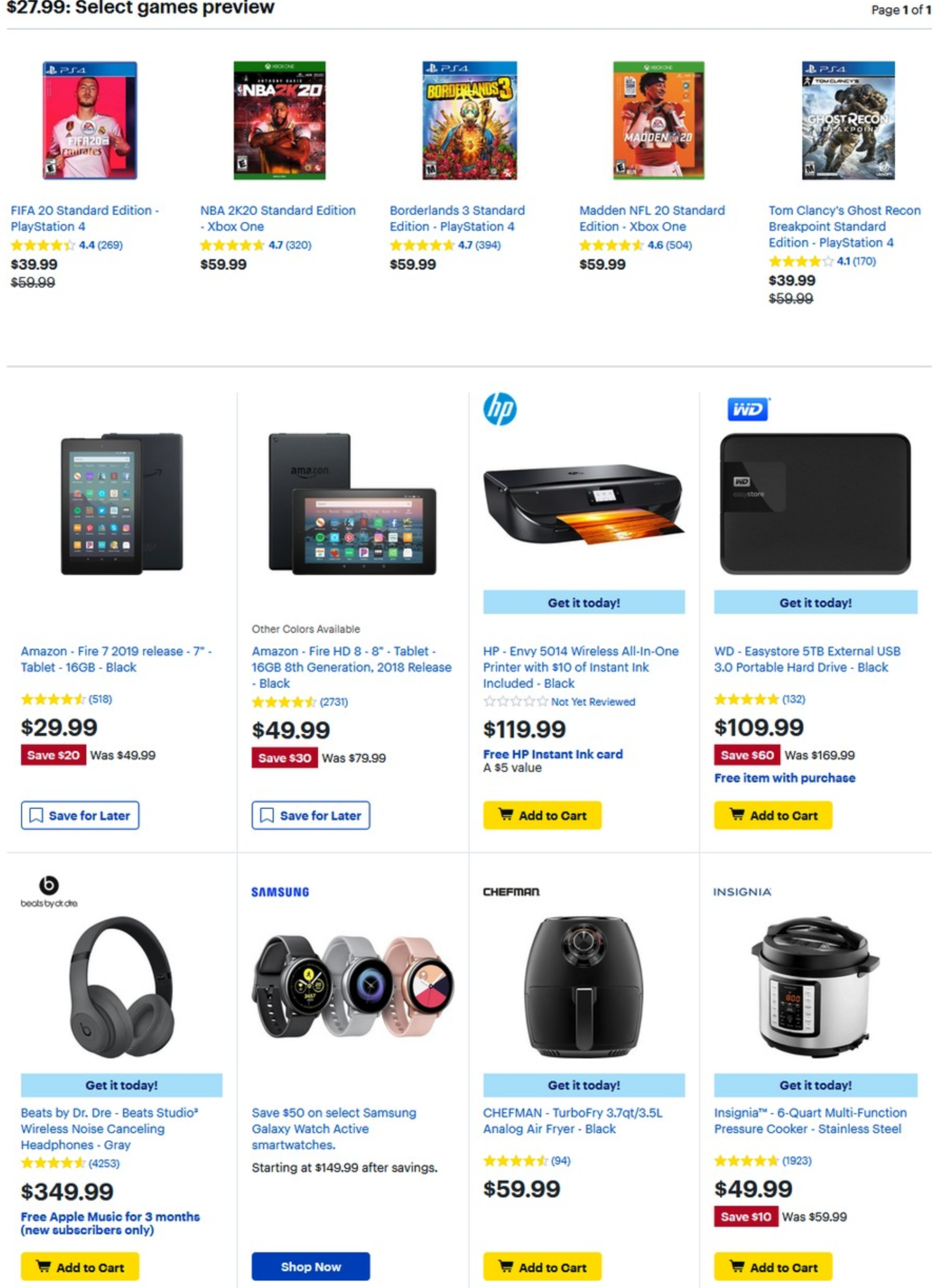The height and width of the screenshot is (1288, 935).
Task: Open NBA 2K20 cover thumbnail
Action: click(280, 121)
